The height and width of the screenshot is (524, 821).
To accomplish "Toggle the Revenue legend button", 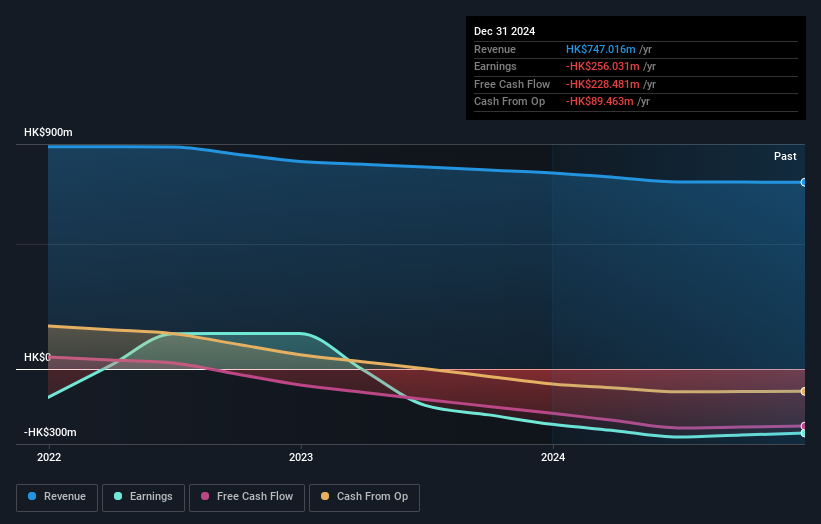I will pos(57,497).
